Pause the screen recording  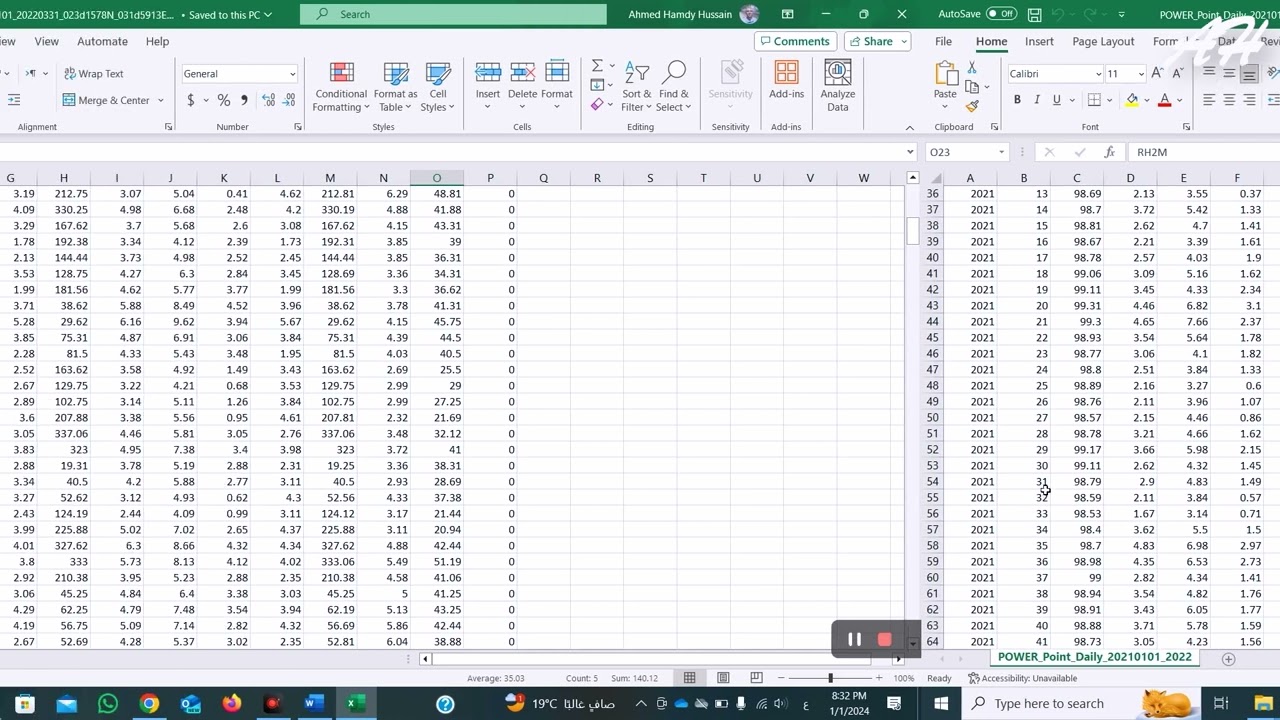(854, 639)
